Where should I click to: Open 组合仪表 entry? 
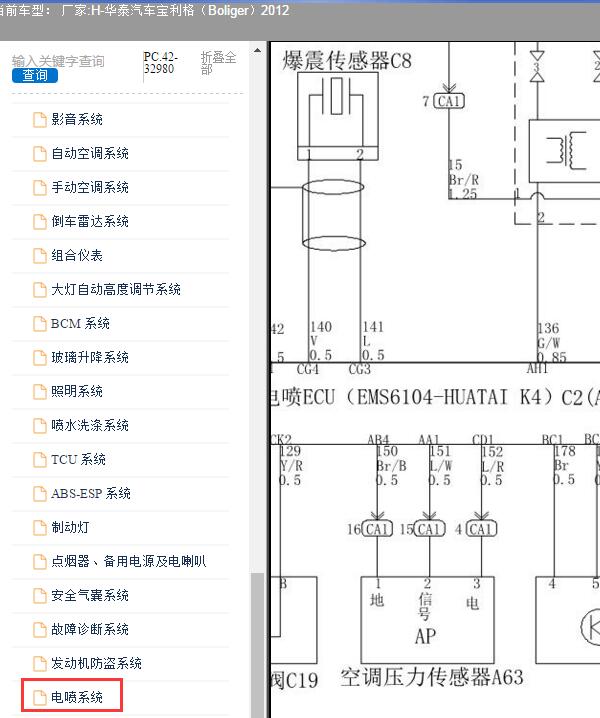(76, 255)
